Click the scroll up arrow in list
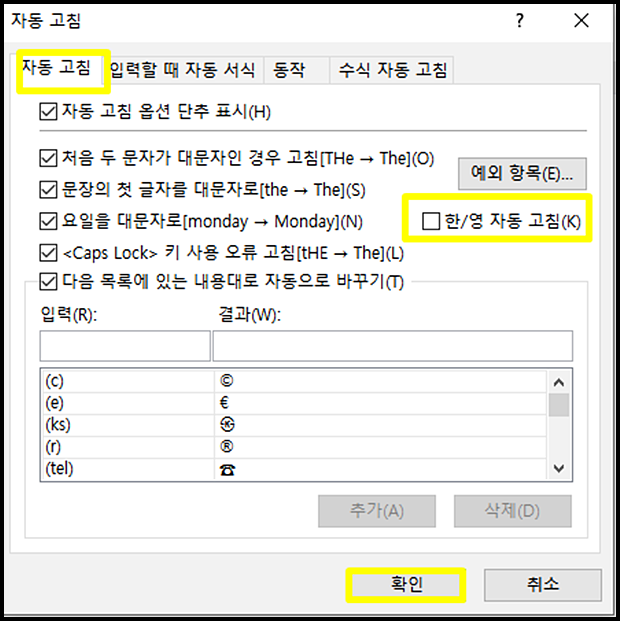Screen dimensions: 620x621 click(559, 382)
